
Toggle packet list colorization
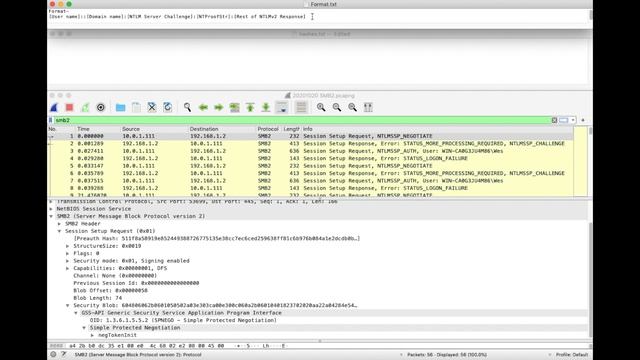click(x=301, y=107)
